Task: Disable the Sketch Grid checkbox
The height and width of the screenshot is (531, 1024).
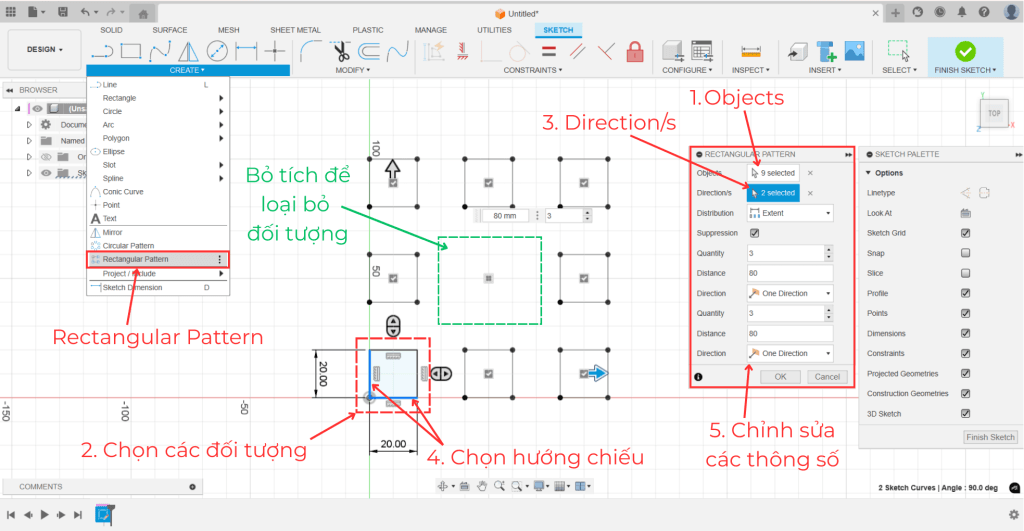Action: tap(965, 233)
